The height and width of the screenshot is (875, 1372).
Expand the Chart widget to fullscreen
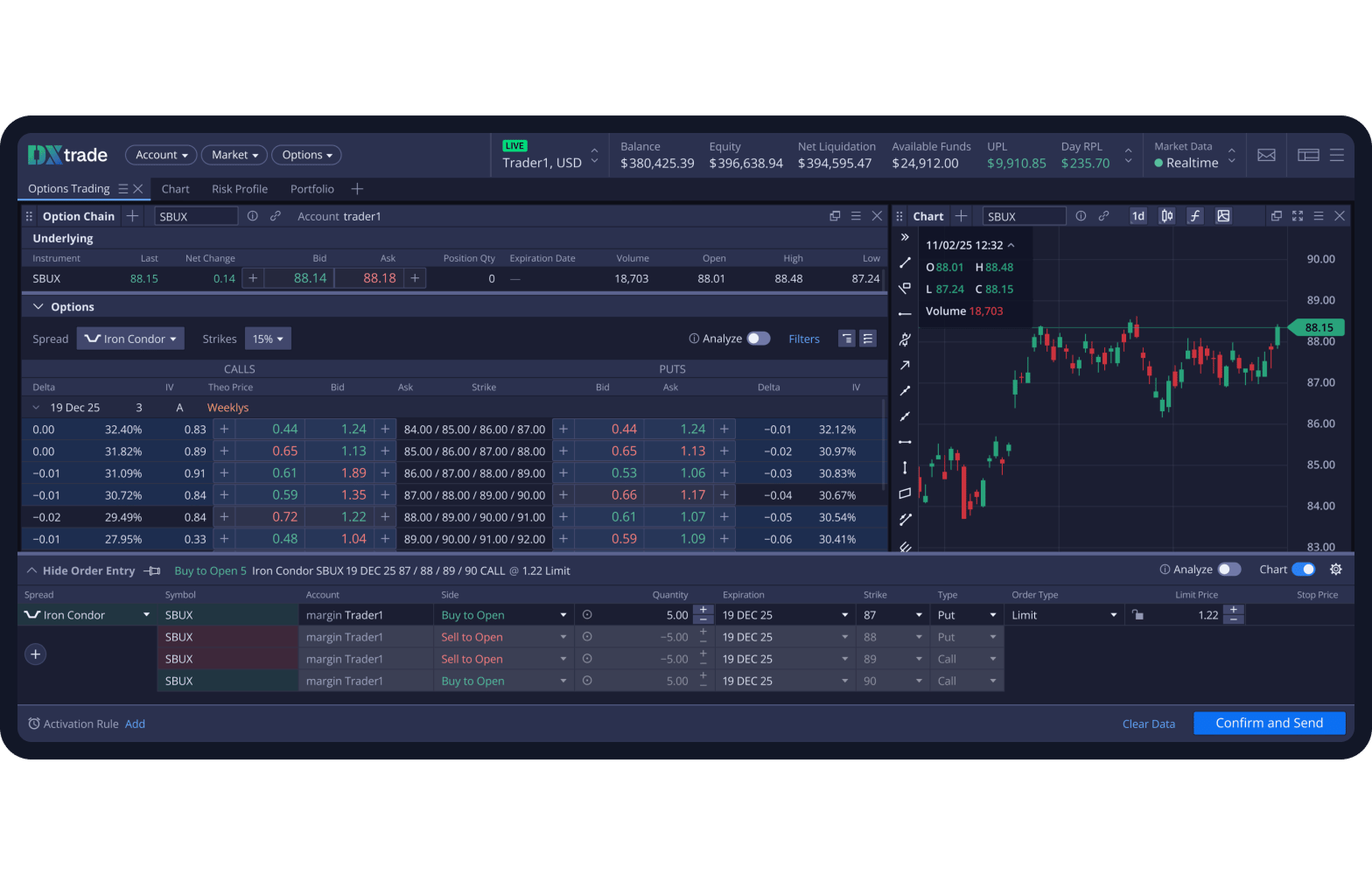[x=1298, y=216]
